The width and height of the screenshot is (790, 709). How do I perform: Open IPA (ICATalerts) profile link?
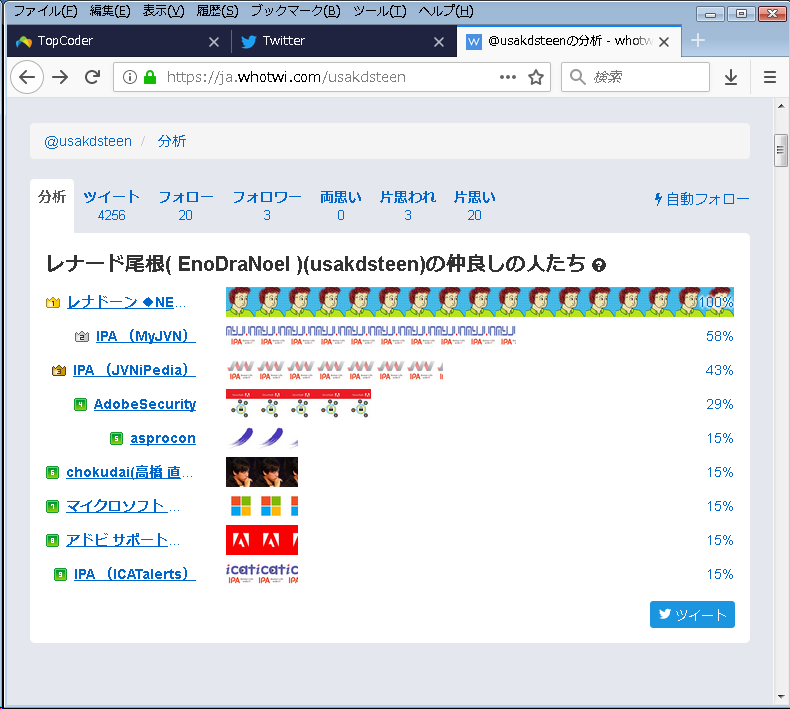point(135,574)
